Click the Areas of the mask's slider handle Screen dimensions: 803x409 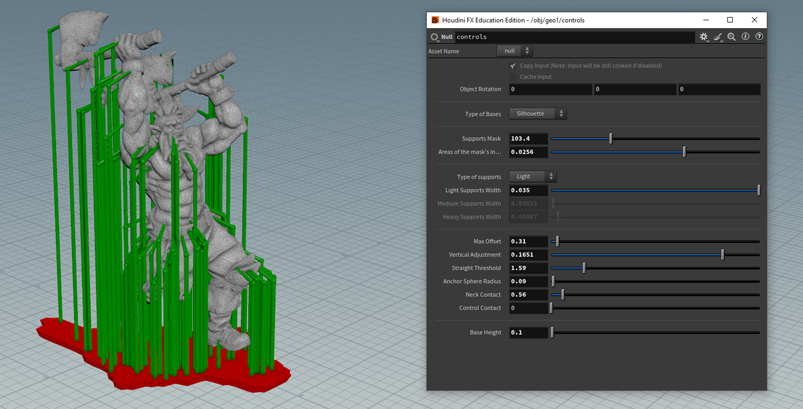684,152
